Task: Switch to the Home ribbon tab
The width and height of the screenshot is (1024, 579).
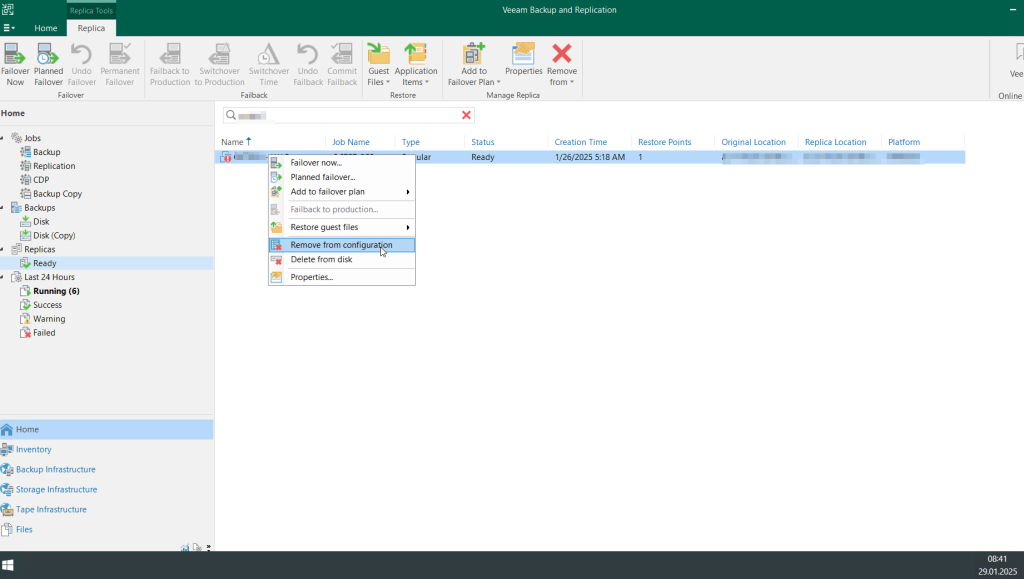Action: pyautogui.click(x=46, y=28)
